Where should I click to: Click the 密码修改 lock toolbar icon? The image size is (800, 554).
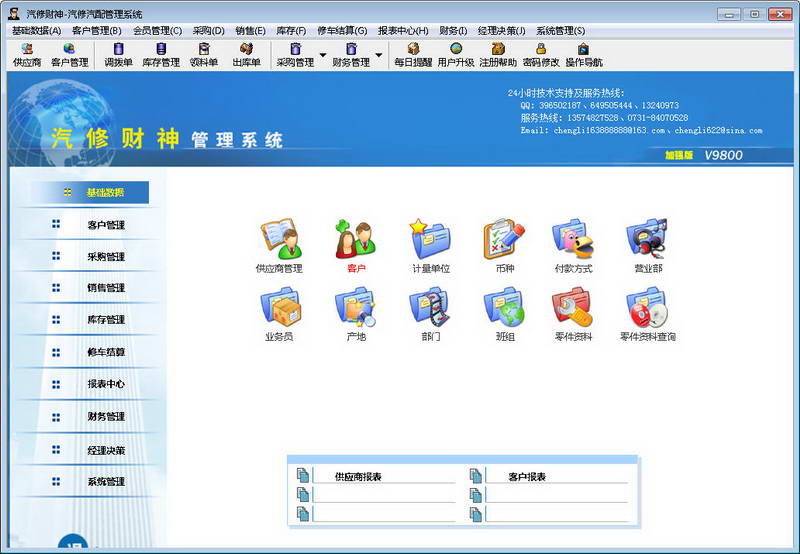(x=541, y=55)
